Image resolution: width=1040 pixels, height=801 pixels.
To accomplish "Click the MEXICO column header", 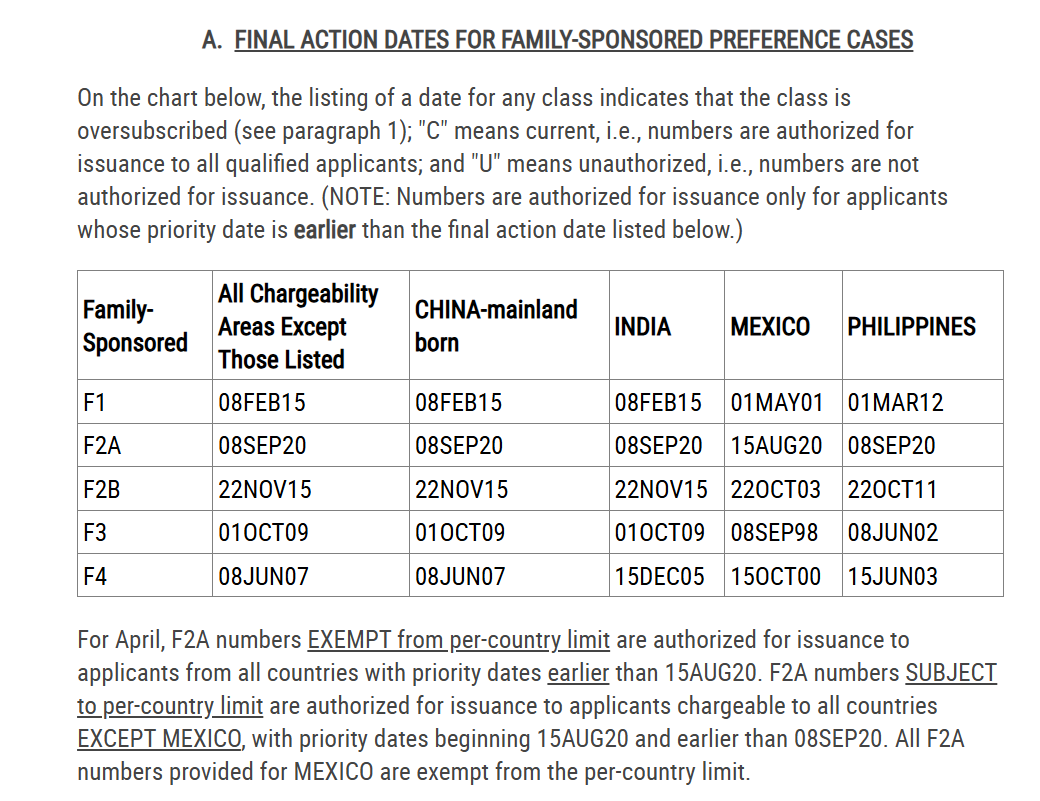I will click(770, 326).
